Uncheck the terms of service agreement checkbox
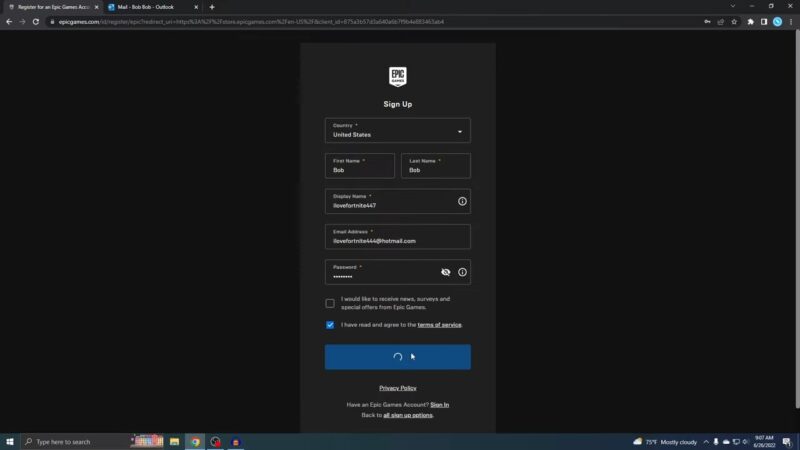This screenshot has width=800, height=450. pos(330,325)
